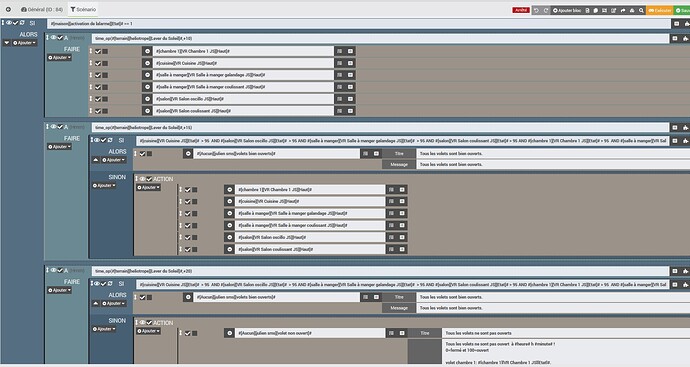This screenshot has width=690, height=367.
Task: Open the Ajouter dropdown under root ALORS
Action: coord(25,43)
